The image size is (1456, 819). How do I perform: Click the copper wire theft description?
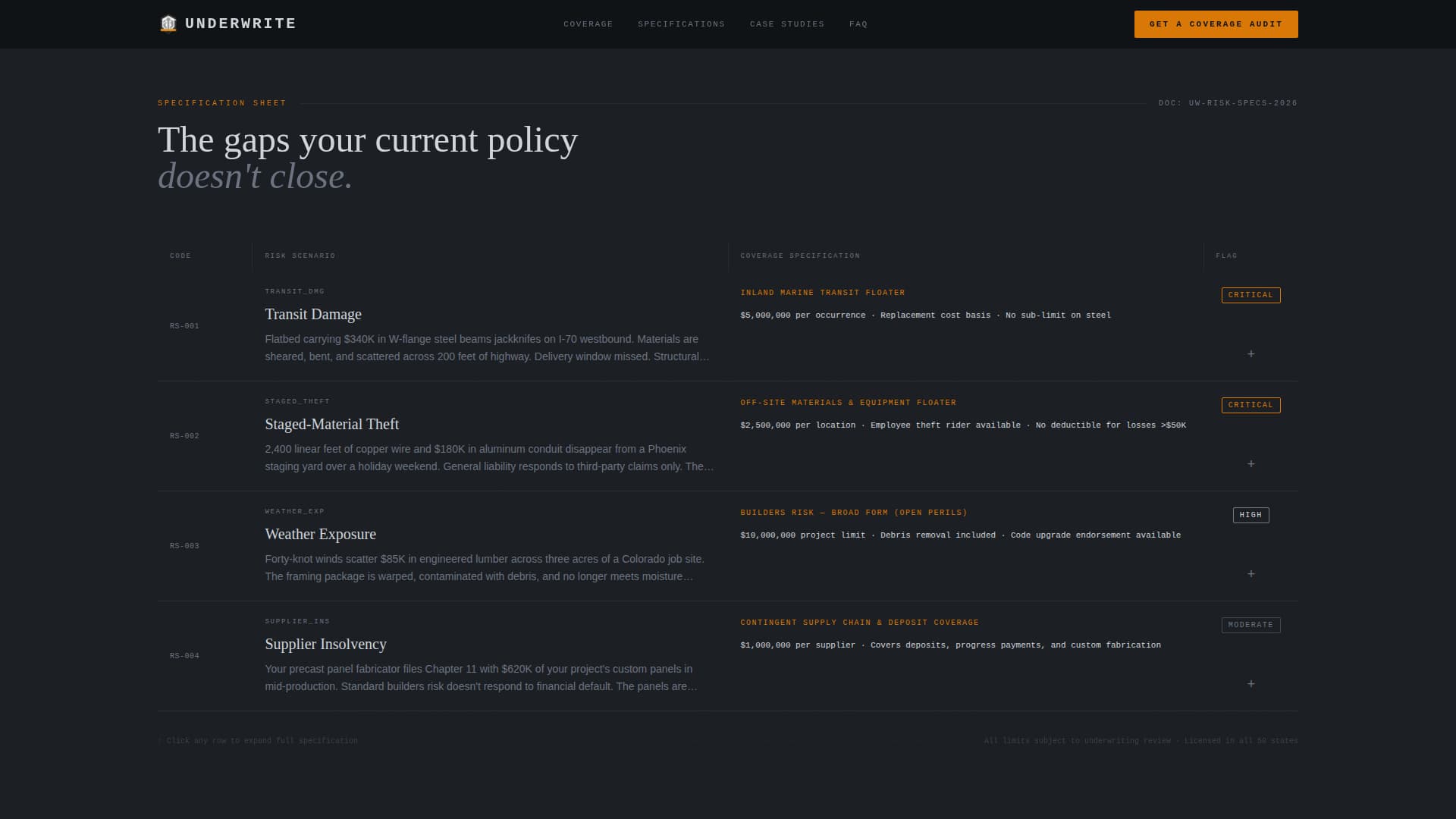[x=489, y=458]
